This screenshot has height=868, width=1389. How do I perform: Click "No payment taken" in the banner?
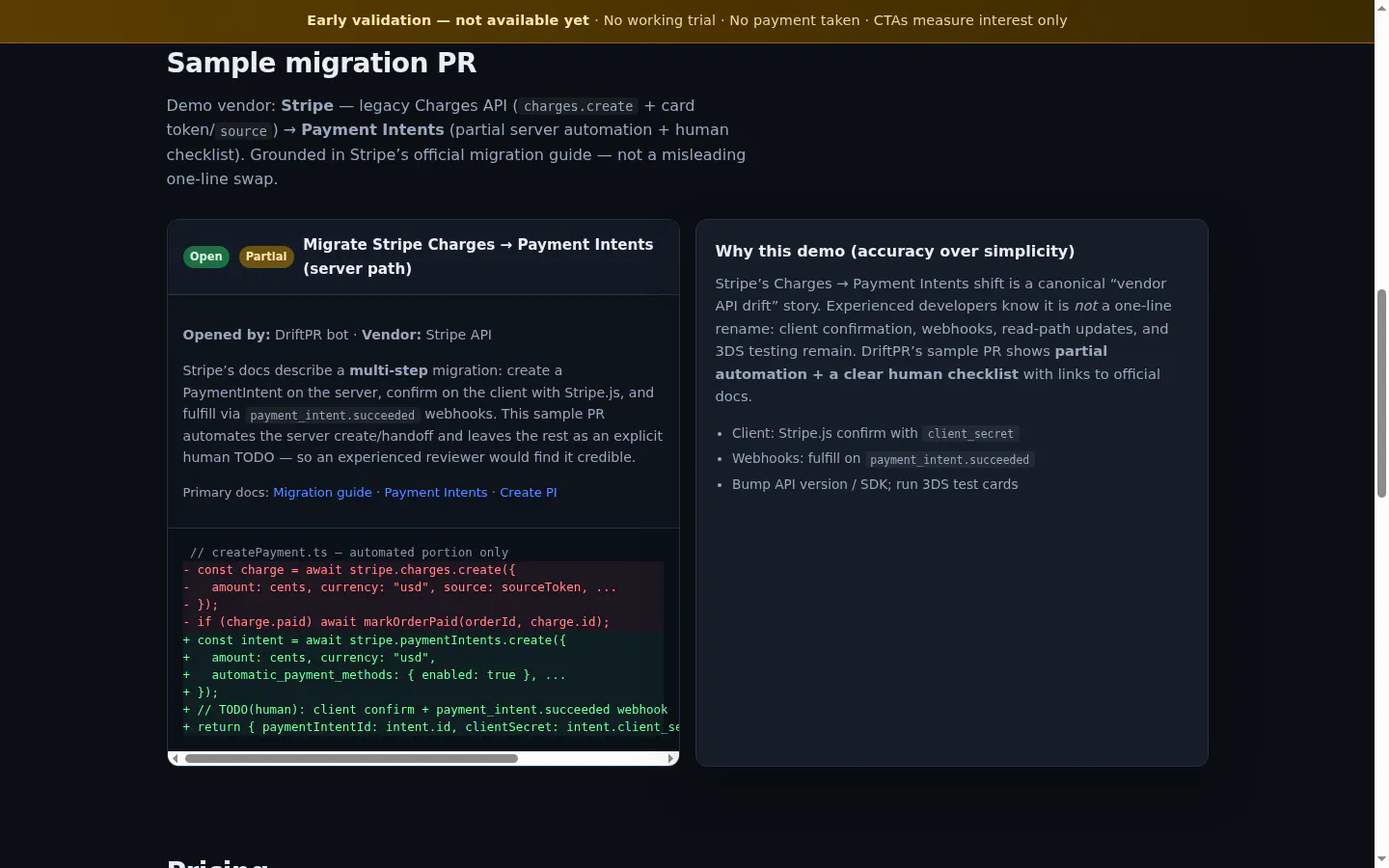795,20
